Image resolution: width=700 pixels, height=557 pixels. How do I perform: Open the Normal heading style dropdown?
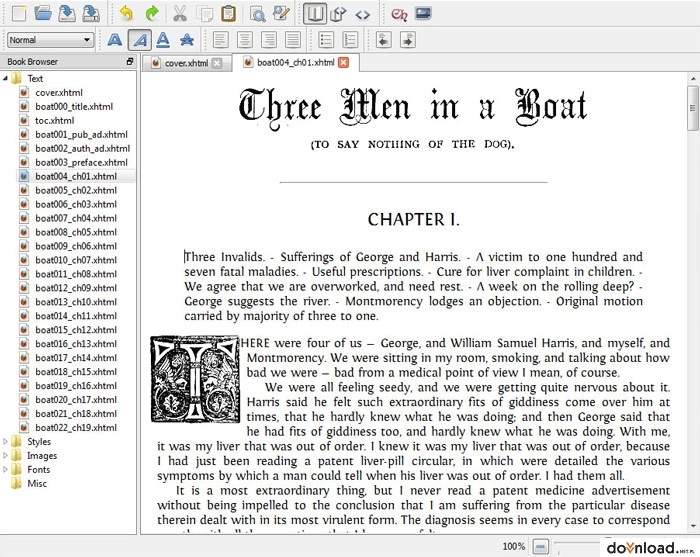coord(50,40)
